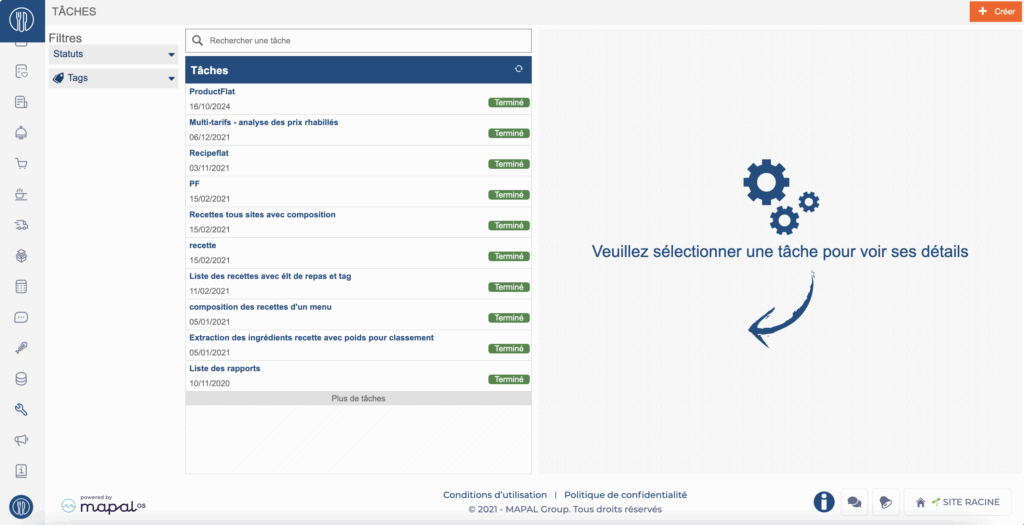Click the notification bell in footer
Screen dimensions: 1024x525
click(884, 502)
